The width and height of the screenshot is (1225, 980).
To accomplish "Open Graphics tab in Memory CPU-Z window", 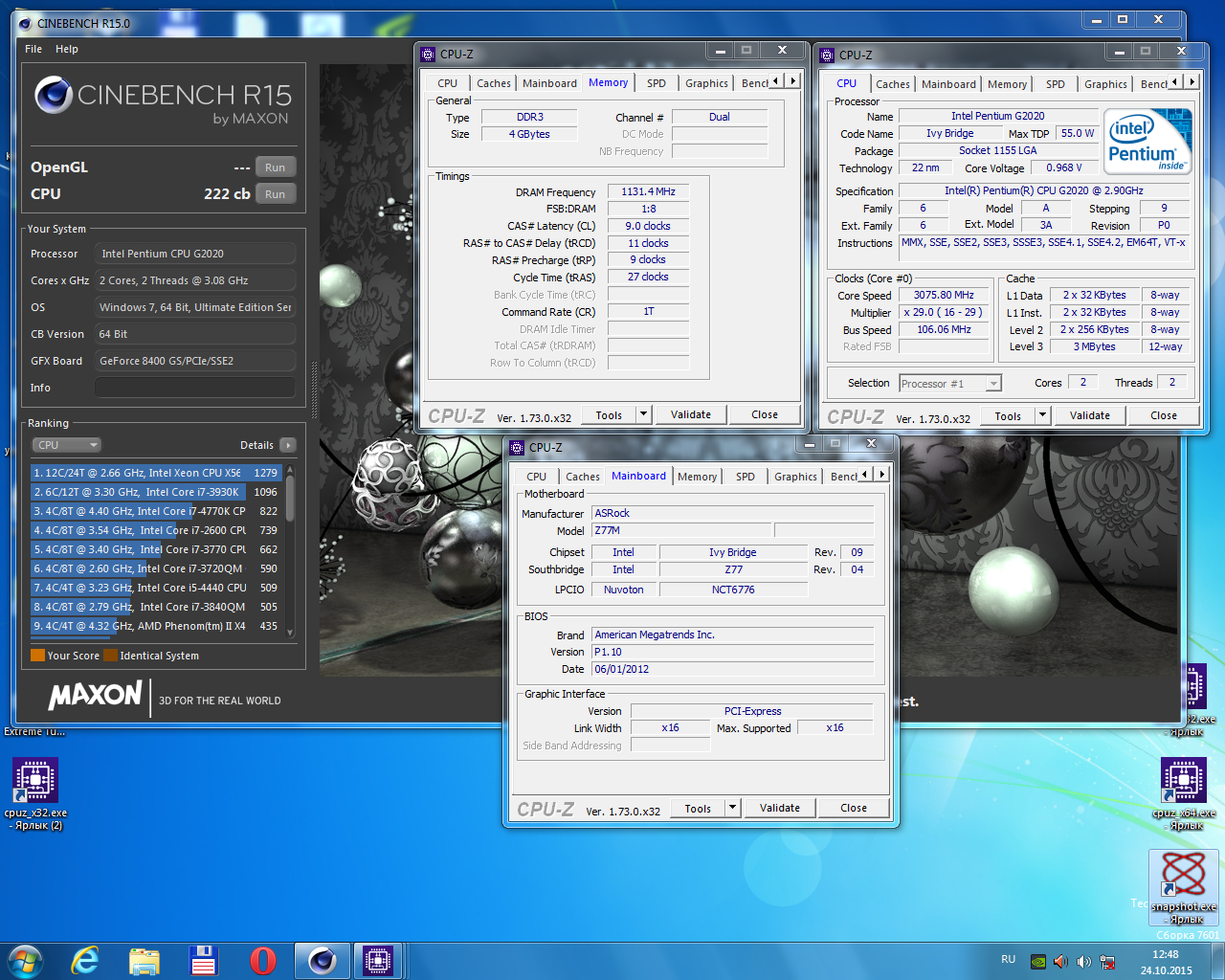I will point(707,83).
